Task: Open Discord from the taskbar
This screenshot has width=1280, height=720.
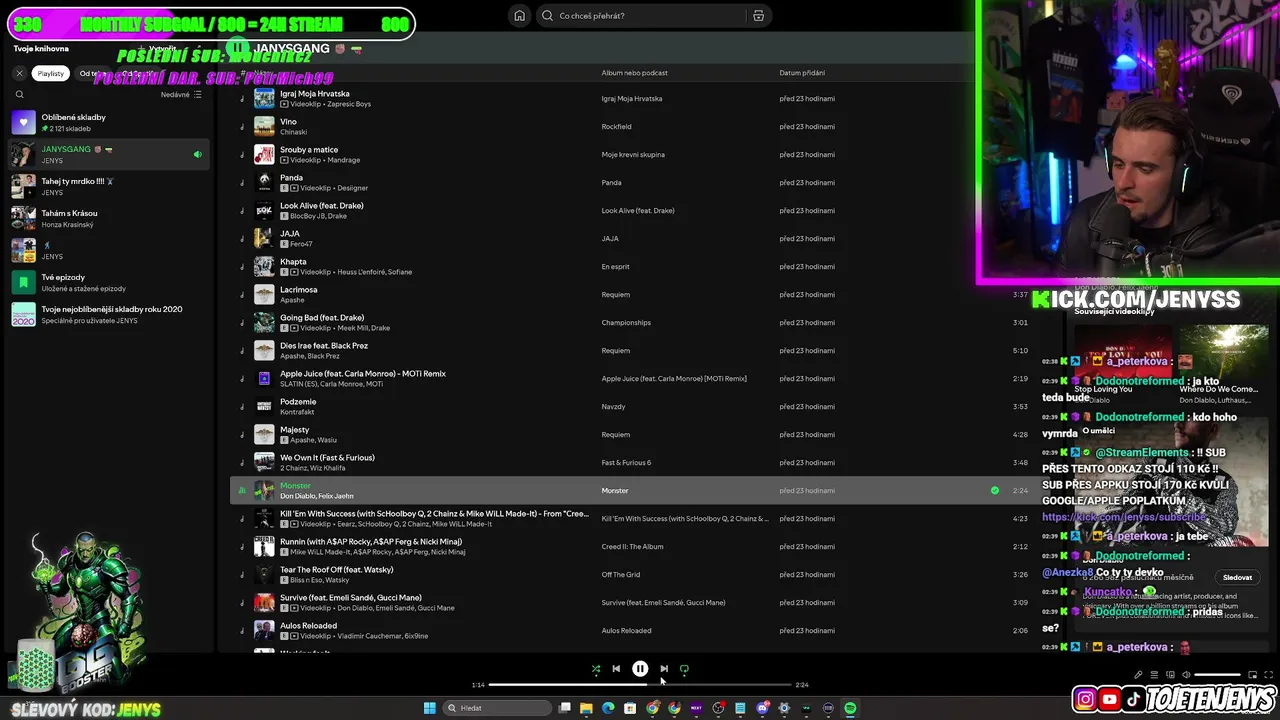Action: pyautogui.click(x=762, y=708)
